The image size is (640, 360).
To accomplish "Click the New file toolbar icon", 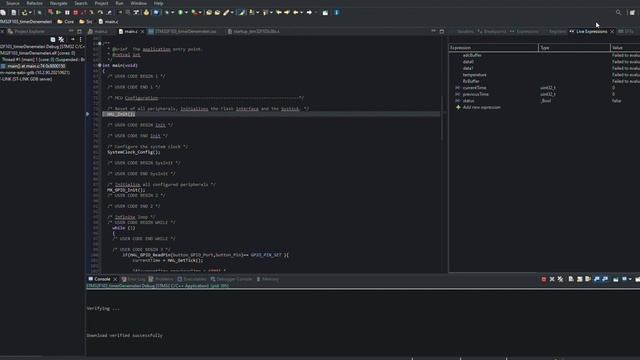I will click(x=13, y=13).
